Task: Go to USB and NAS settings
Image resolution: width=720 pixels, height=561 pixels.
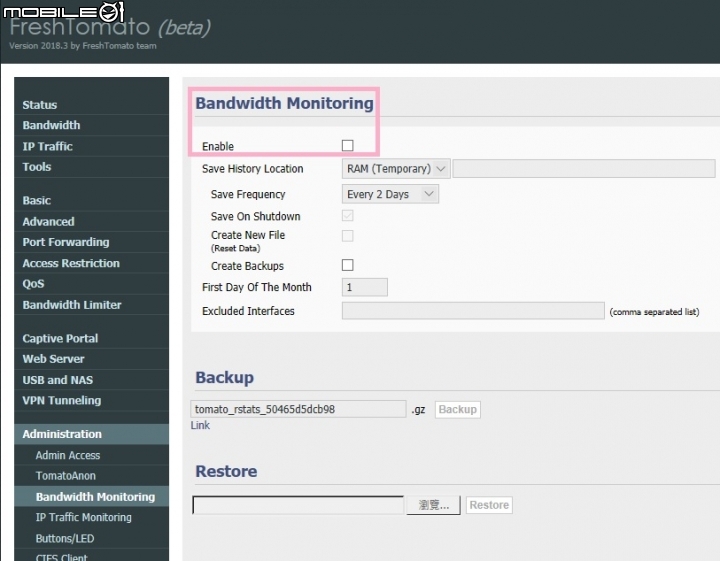Action: [x=91, y=380]
